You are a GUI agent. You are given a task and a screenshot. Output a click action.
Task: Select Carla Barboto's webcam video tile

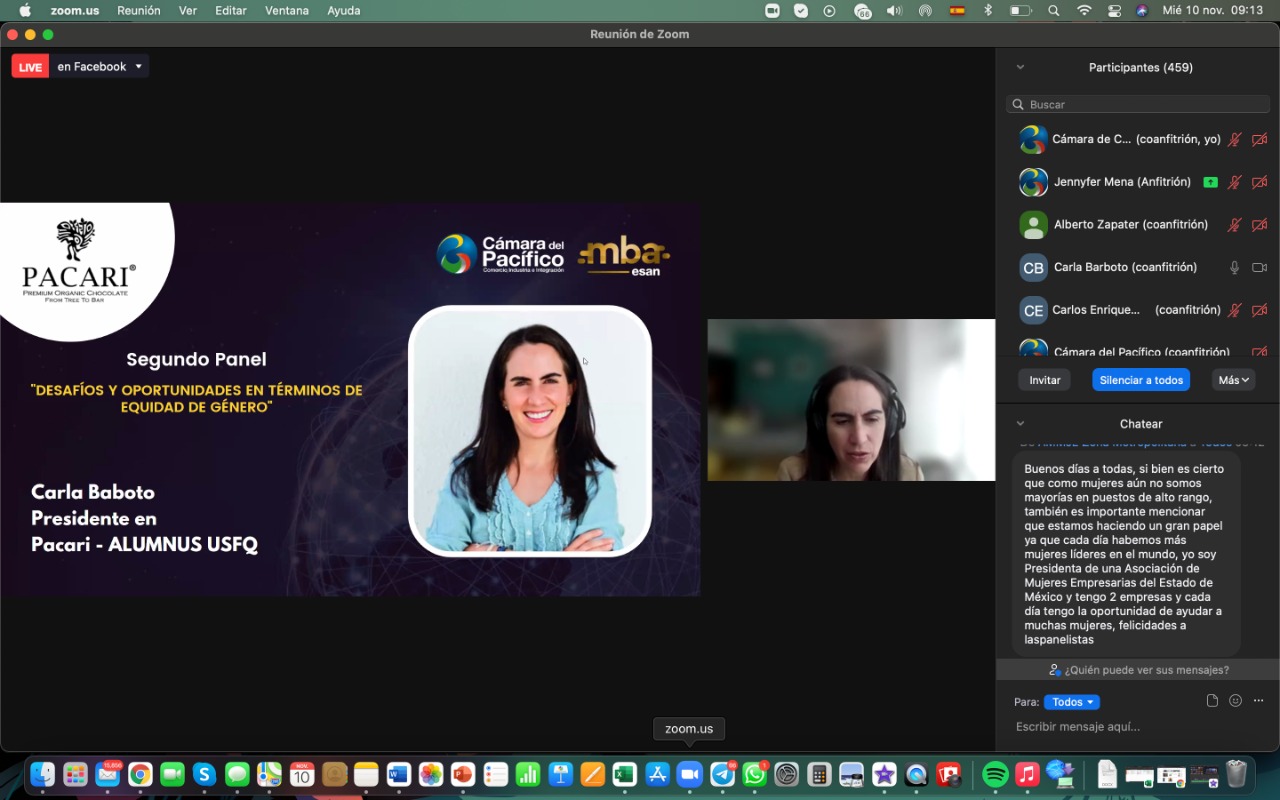(851, 400)
